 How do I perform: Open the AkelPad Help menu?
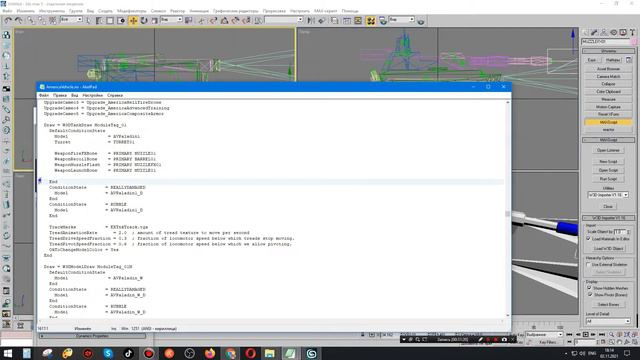point(115,95)
